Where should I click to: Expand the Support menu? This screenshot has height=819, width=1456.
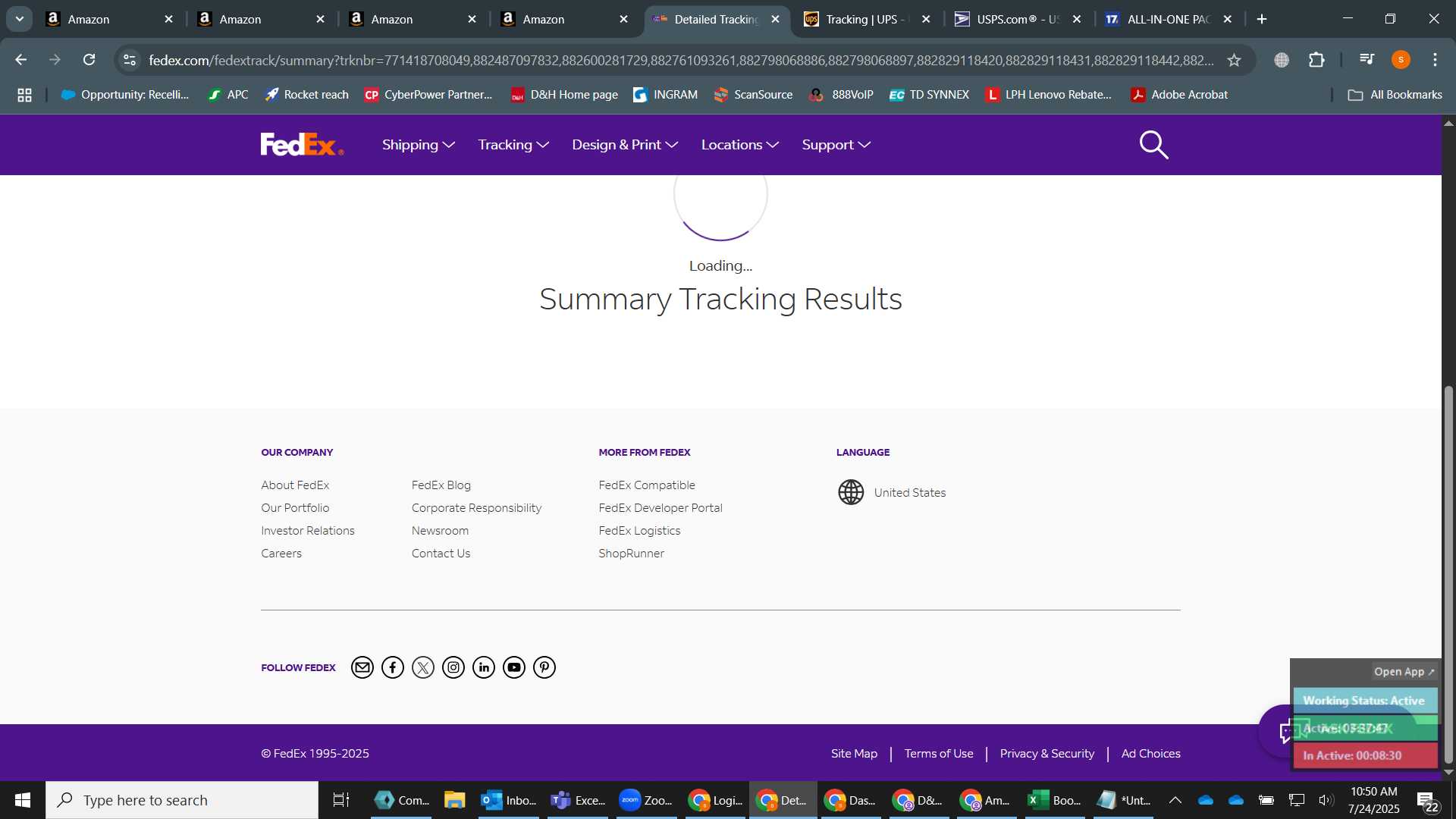[836, 145]
